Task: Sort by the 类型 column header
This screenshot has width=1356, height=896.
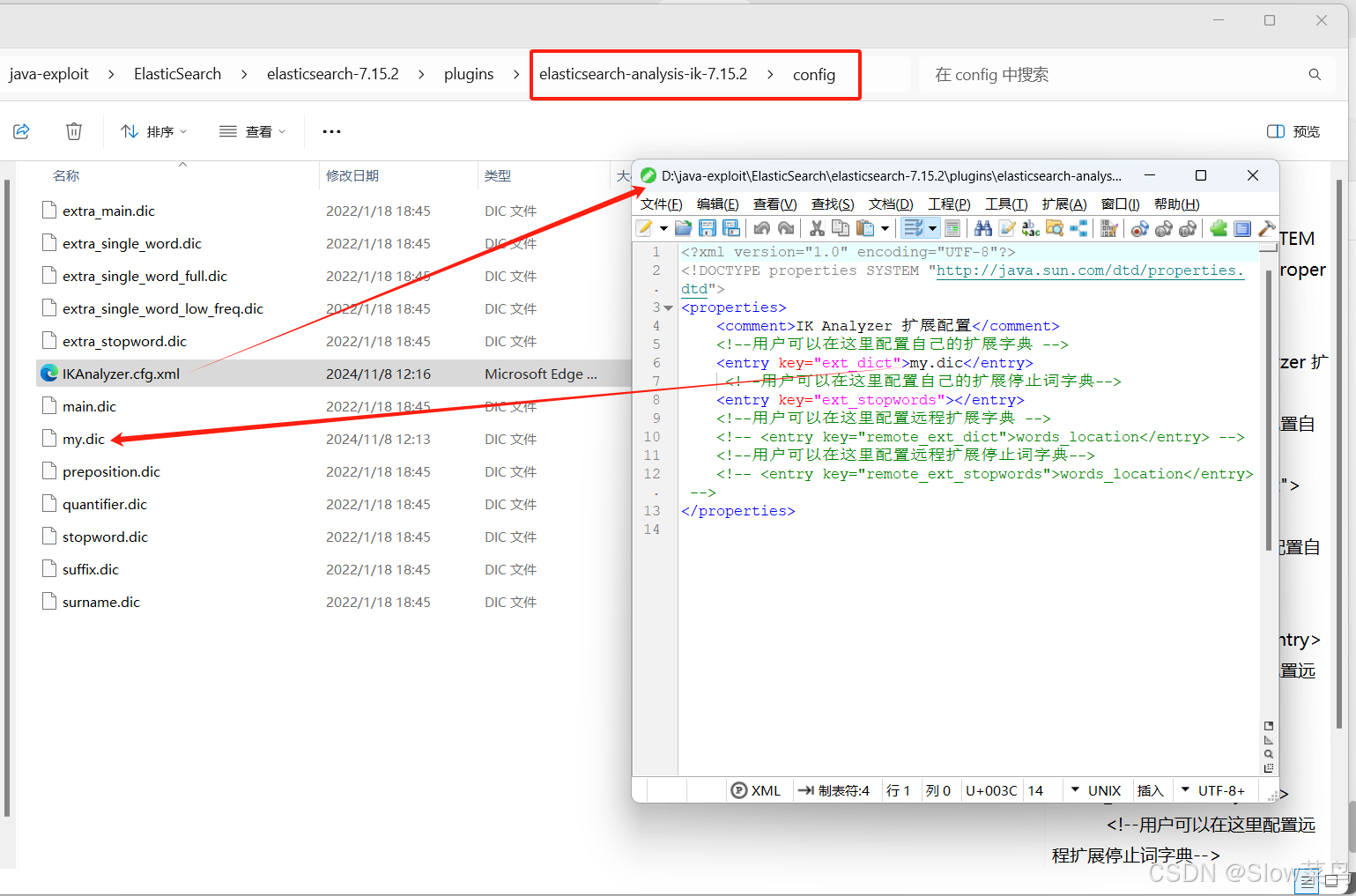Action: click(x=498, y=175)
